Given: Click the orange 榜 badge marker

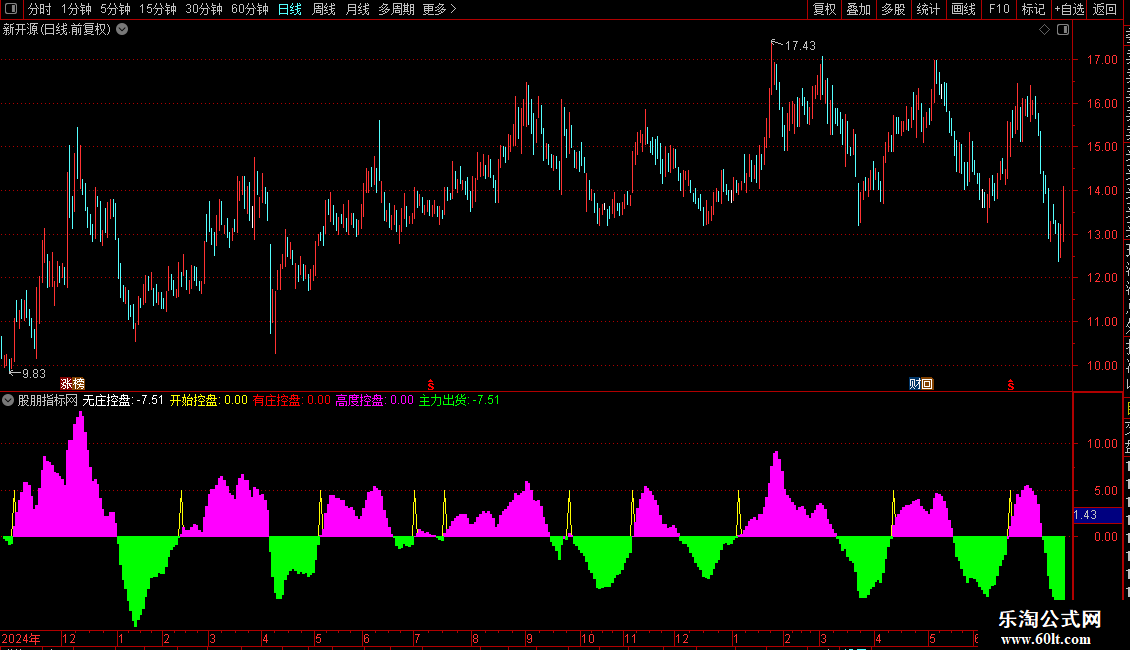Looking at the screenshot, I should pyautogui.click(x=79, y=384).
